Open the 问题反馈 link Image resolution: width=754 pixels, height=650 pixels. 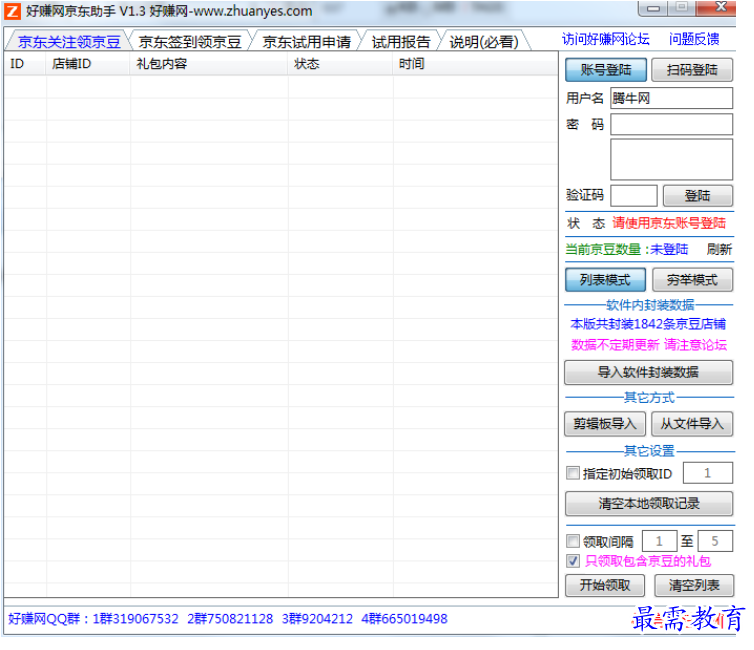[694, 39]
